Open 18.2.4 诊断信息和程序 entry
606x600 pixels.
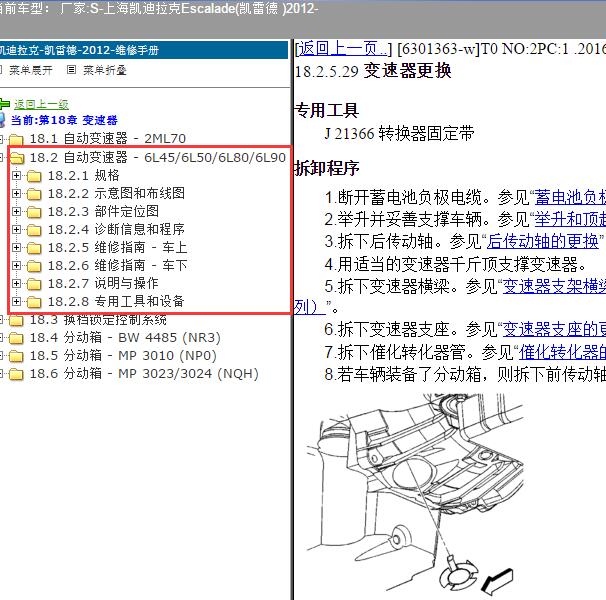point(116,229)
